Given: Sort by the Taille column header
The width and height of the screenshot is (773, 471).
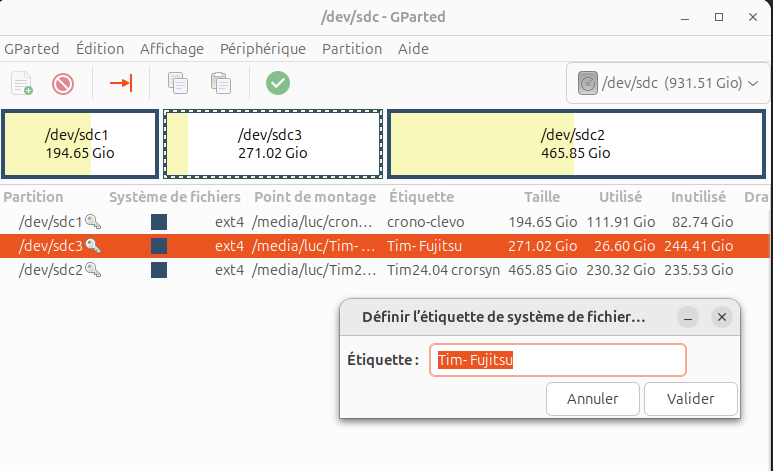Looking at the screenshot, I should point(542,197).
